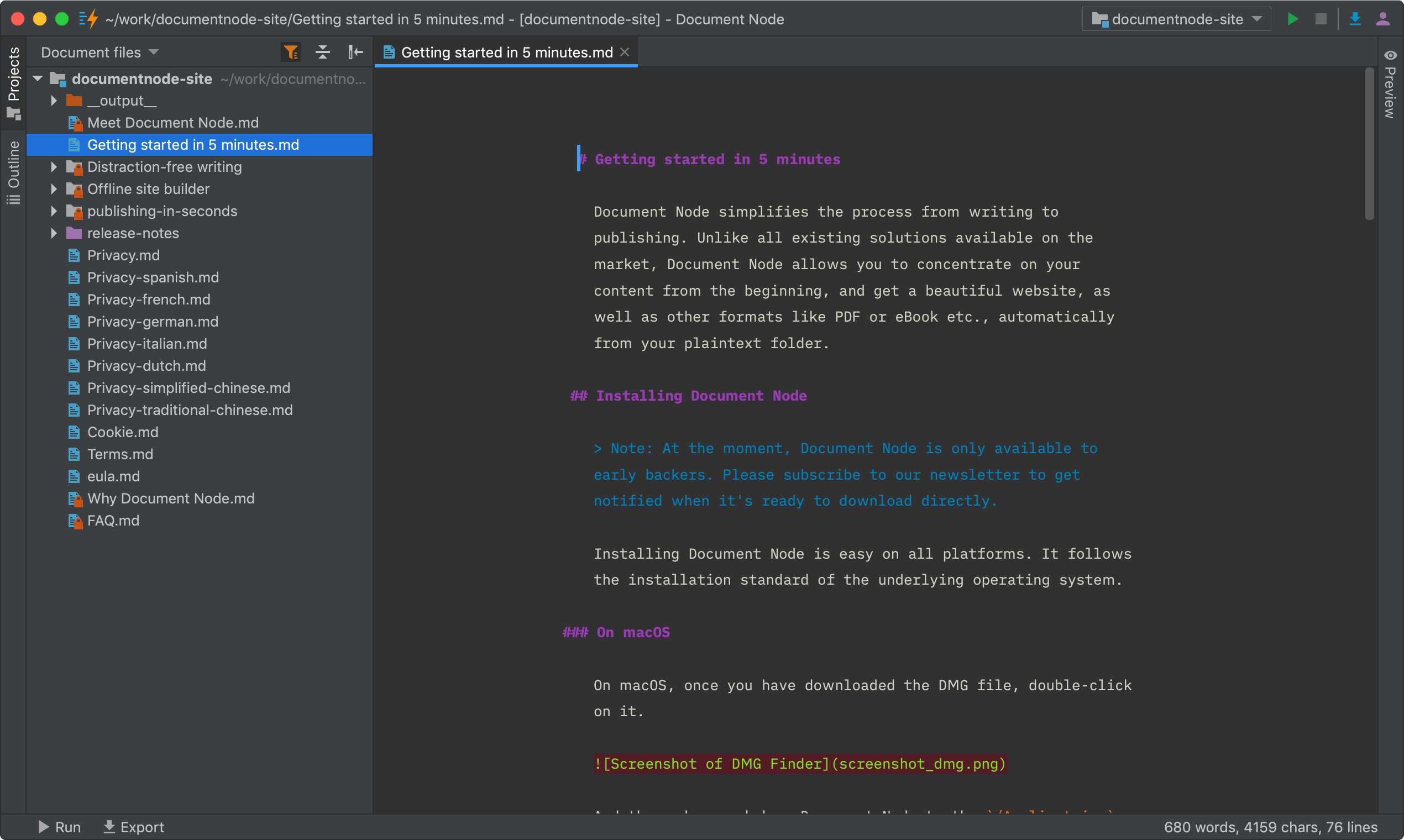1404x840 pixels.
Task: Select the publishing-in-seconds folder
Action: [x=200, y=211]
